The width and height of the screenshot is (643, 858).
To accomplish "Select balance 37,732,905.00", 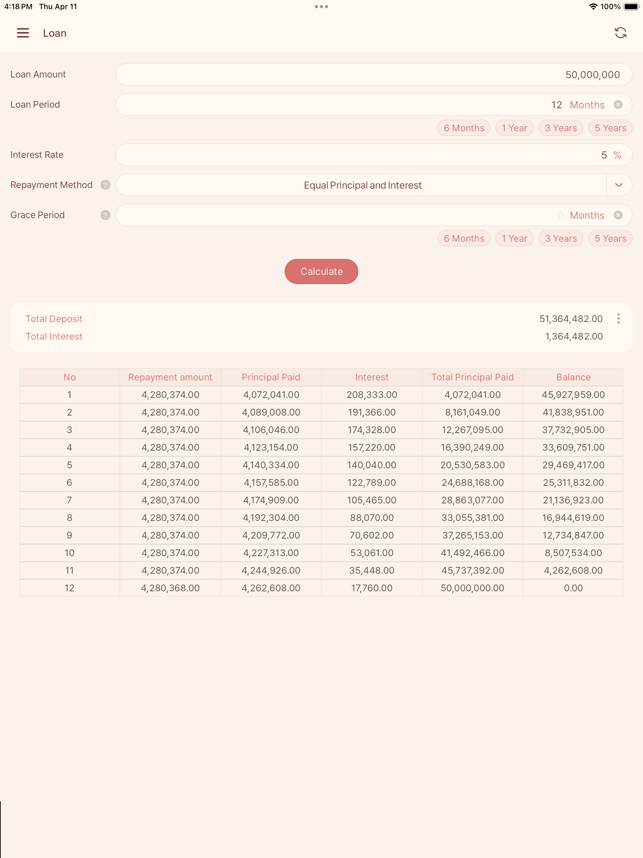I will pyautogui.click(x=573, y=430).
